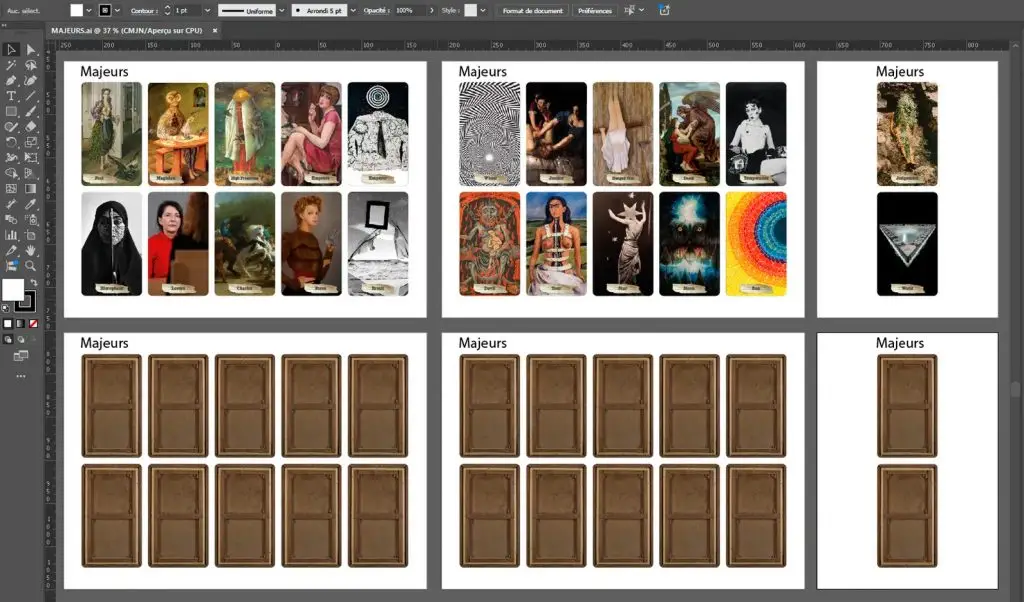Click the Opacité 100% input field
The image size is (1024, 602).
tap(408, 10)
